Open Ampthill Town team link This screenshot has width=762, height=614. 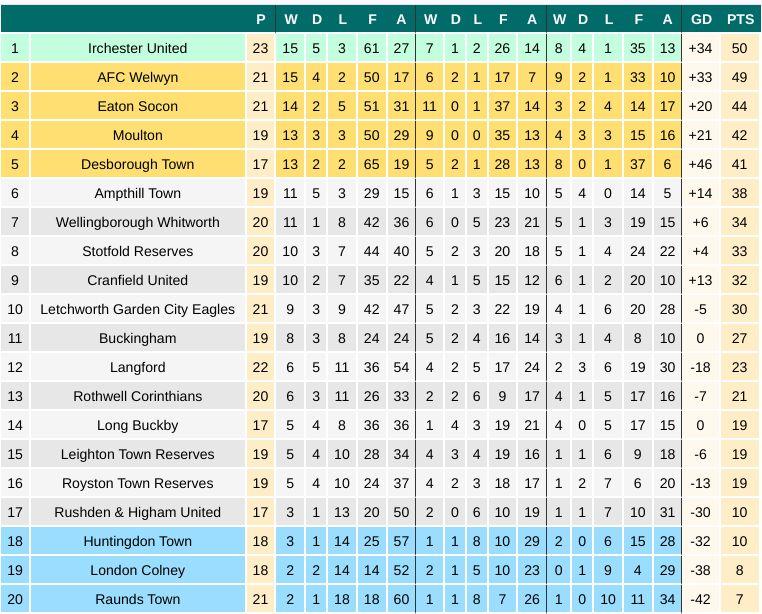(137, 193)
